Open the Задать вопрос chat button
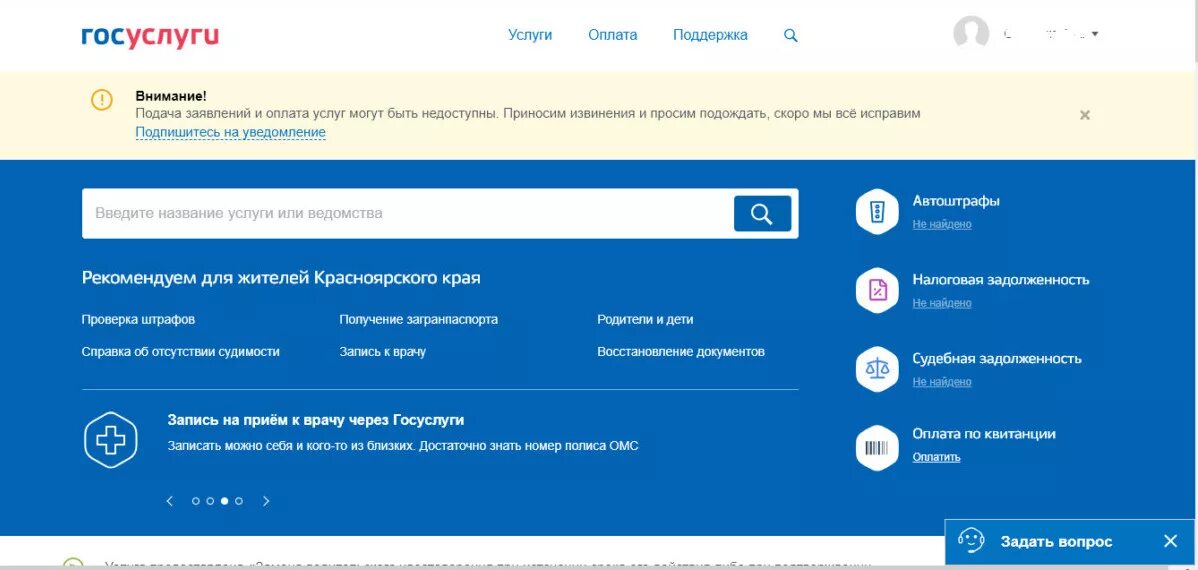The image size is (1198, 570). 1056,542
